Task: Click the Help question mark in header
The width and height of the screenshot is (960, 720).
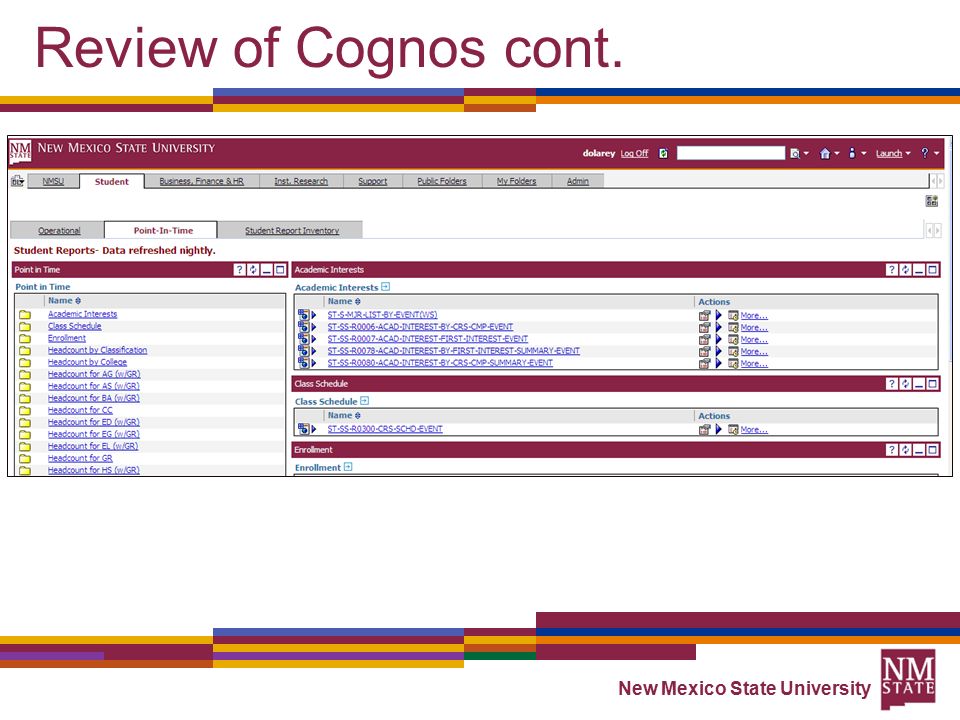Action: pyautogui.click(x=924, y=153)
